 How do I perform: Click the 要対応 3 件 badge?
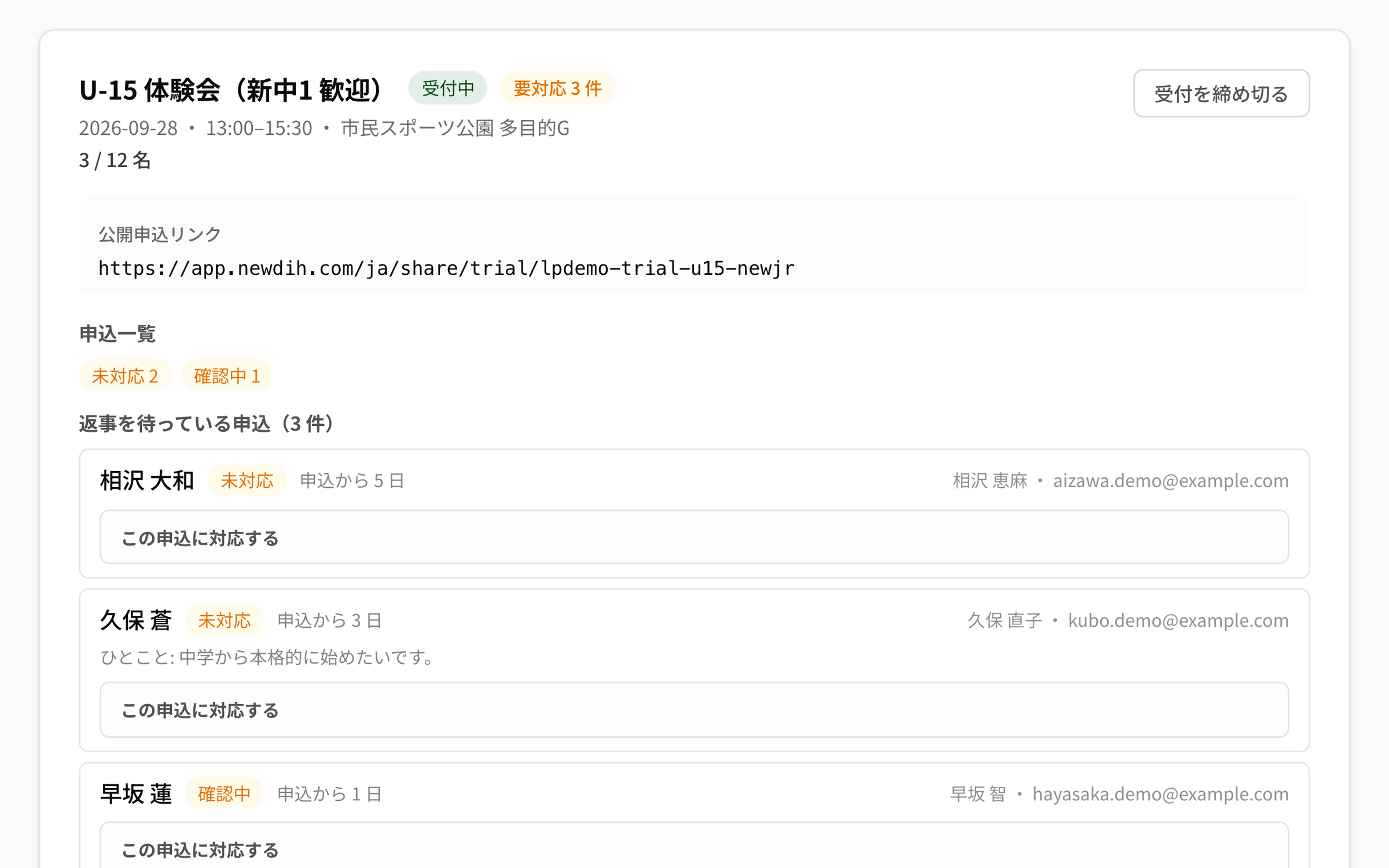(x=557, y=88)
